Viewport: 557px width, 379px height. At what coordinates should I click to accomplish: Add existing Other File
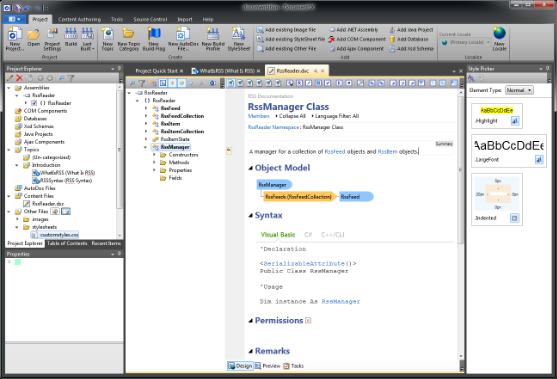(x=286, y=49)
